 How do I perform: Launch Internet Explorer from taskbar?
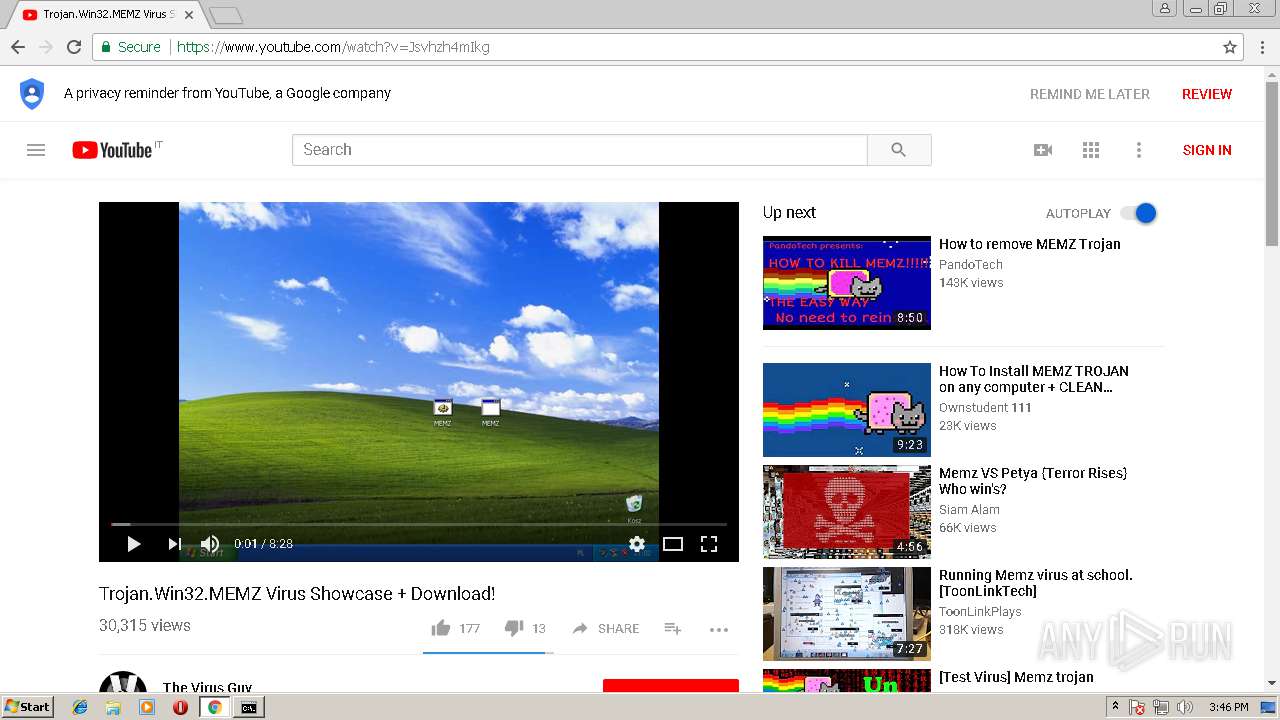point(80,707)
